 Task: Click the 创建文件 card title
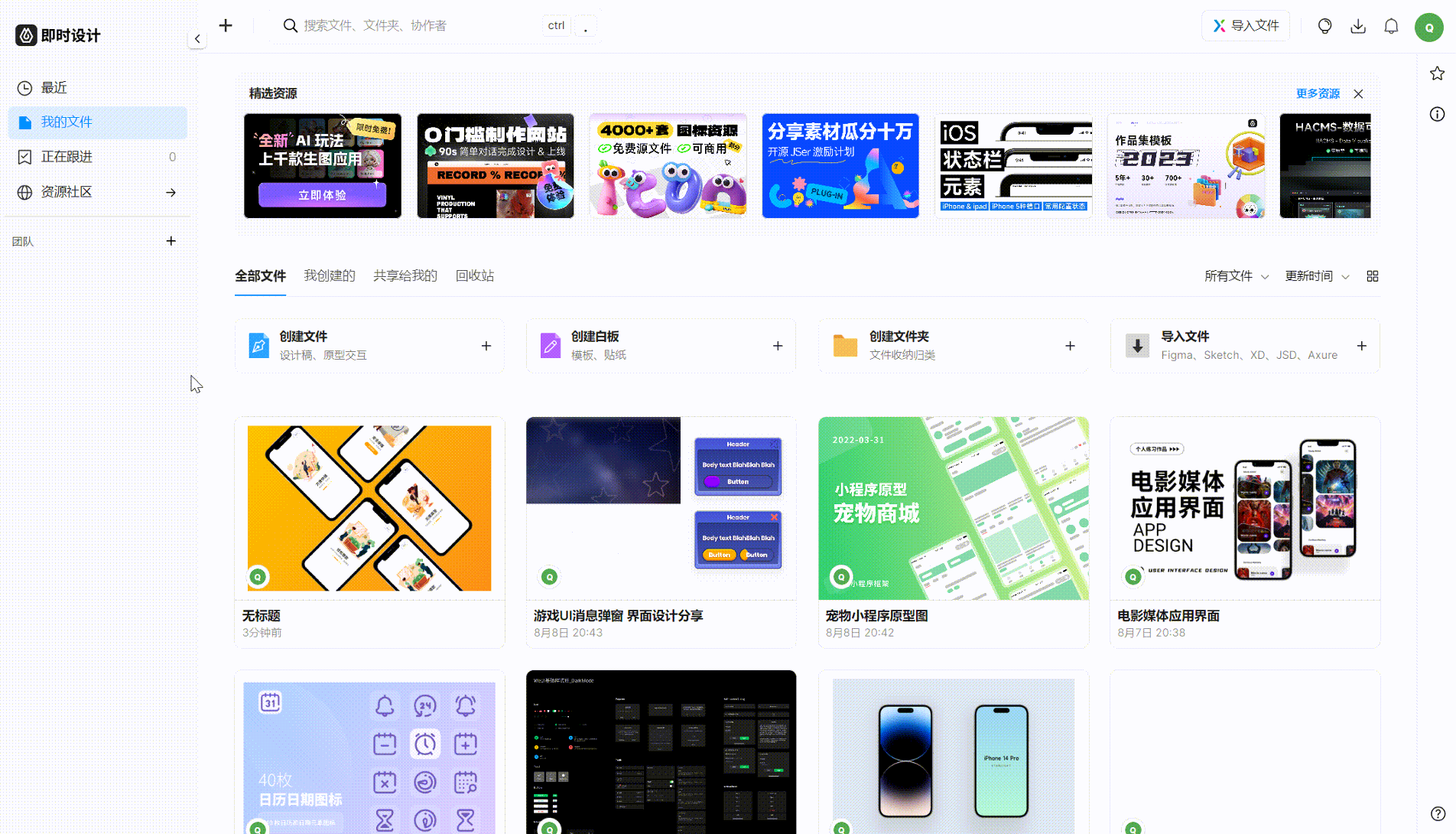point(303,337)
